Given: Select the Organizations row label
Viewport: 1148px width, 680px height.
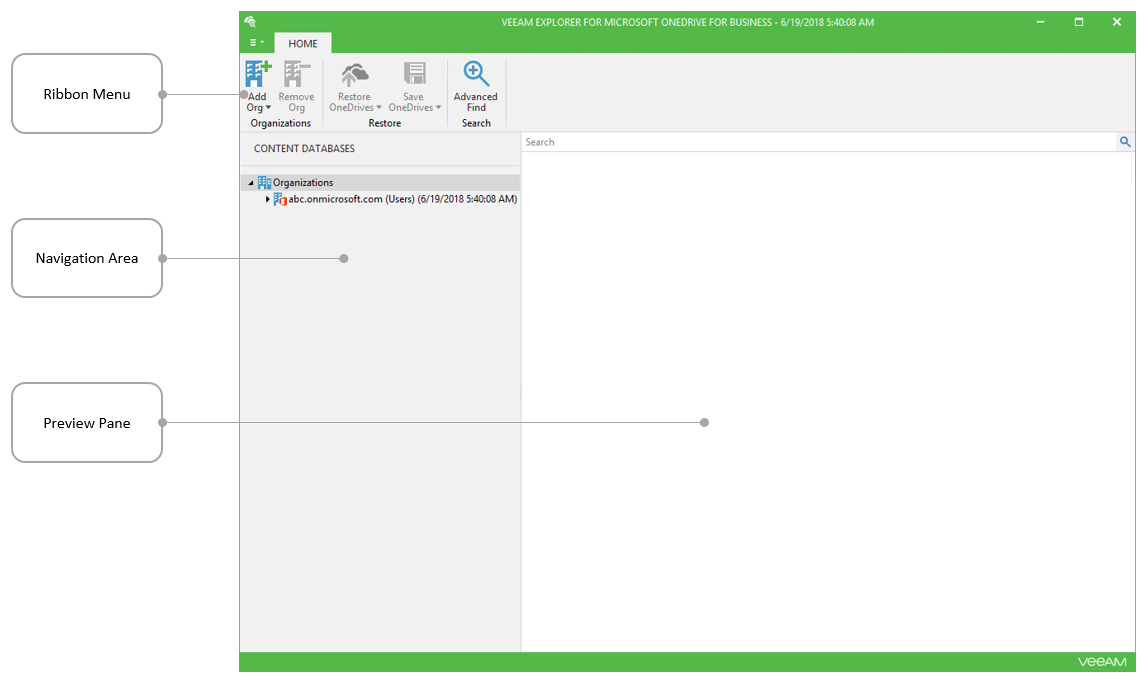Looking at the screenshot, I should tap(303, 182).
